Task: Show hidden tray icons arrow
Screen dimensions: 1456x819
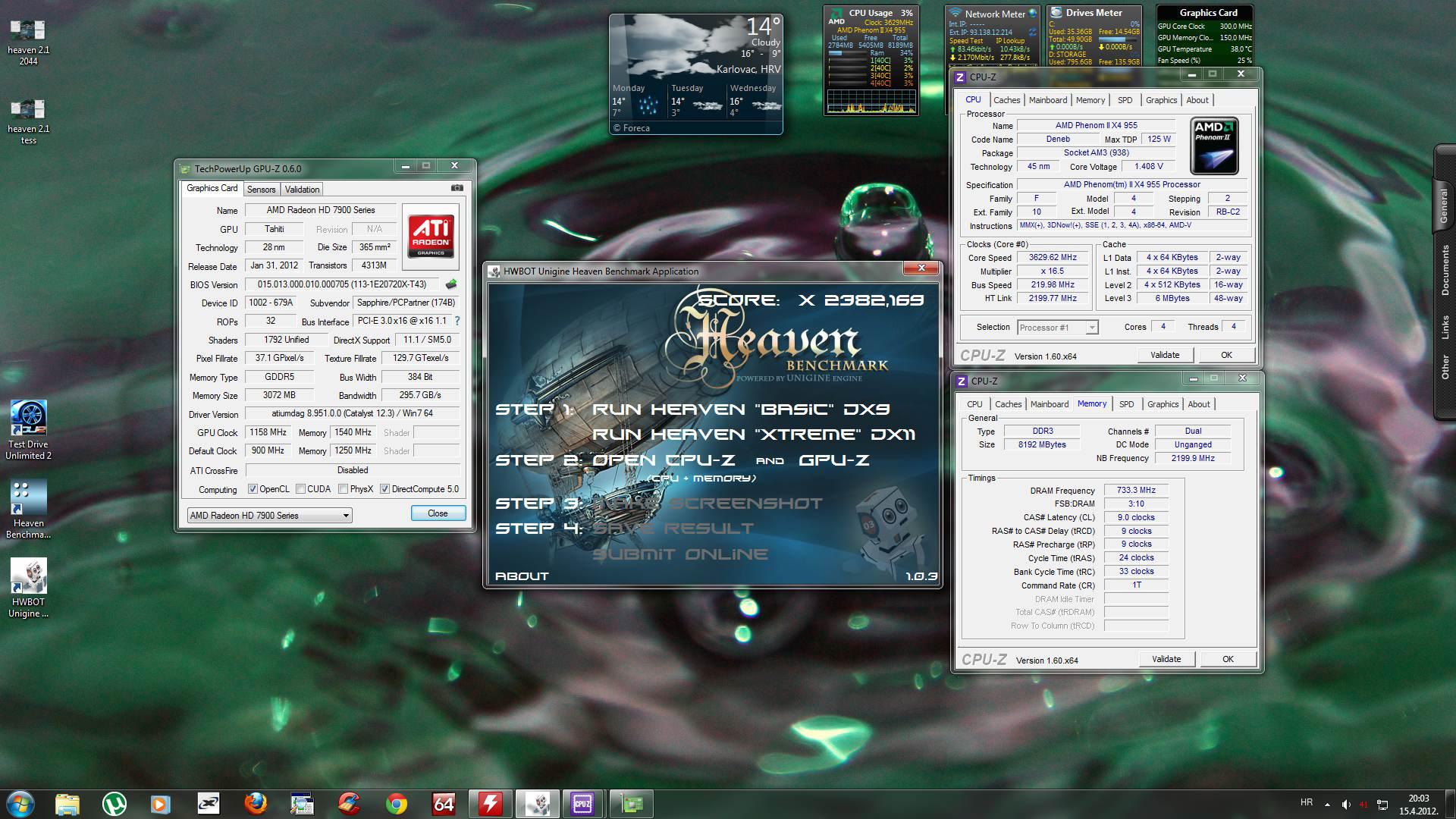Action: coord(1327,805)
